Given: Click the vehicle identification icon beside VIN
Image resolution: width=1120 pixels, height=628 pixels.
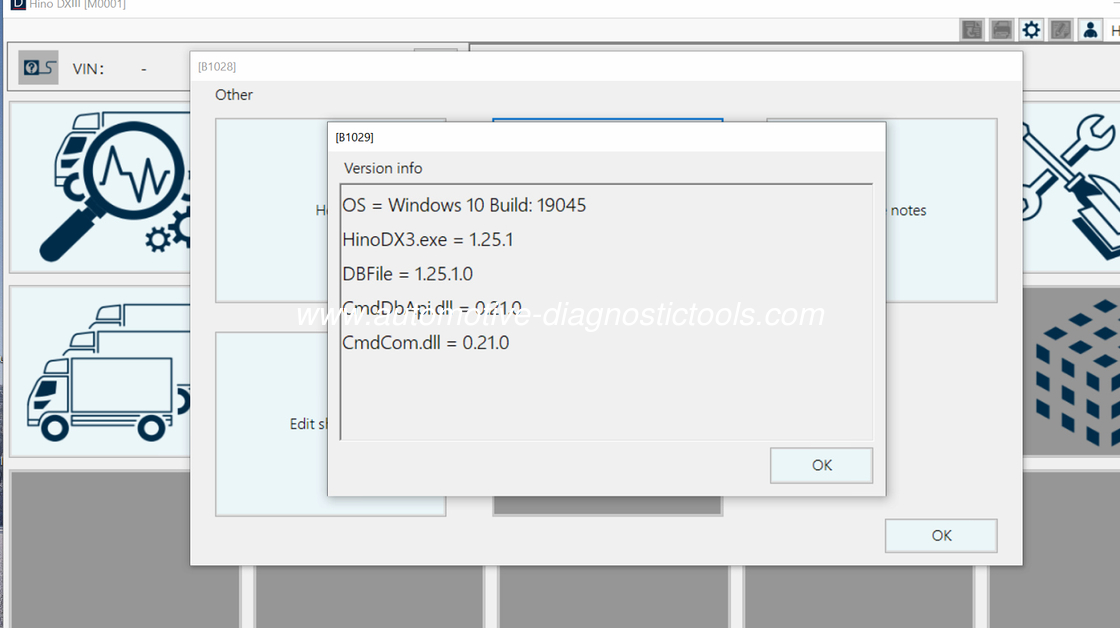Looking at the screenshot, I should click(38, 68).
